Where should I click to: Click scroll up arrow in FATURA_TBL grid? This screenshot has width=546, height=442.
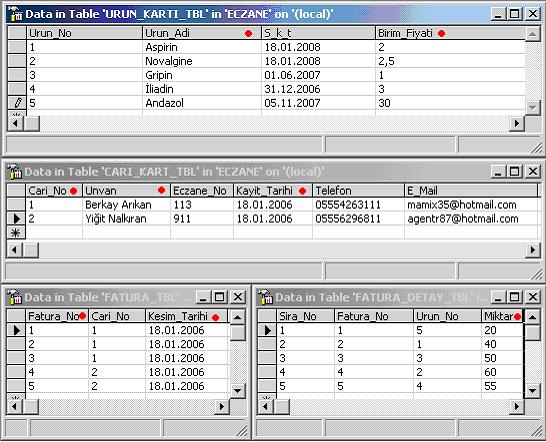[237, 317]
